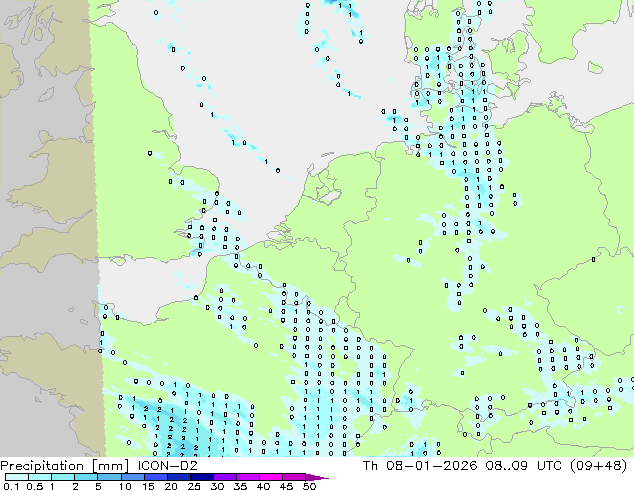Pick the 15–20 mm blue legend swatch
The width and height of the screenshot is (634, 490).
coord(156,477)
